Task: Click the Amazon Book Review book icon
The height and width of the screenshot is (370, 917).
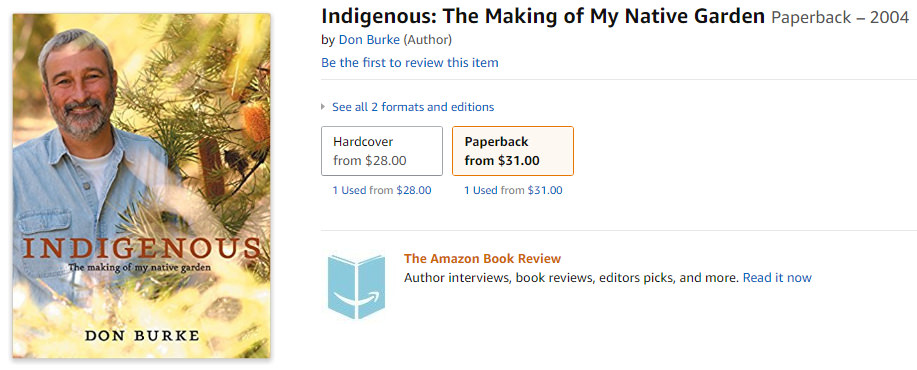Action: (356, 286)
